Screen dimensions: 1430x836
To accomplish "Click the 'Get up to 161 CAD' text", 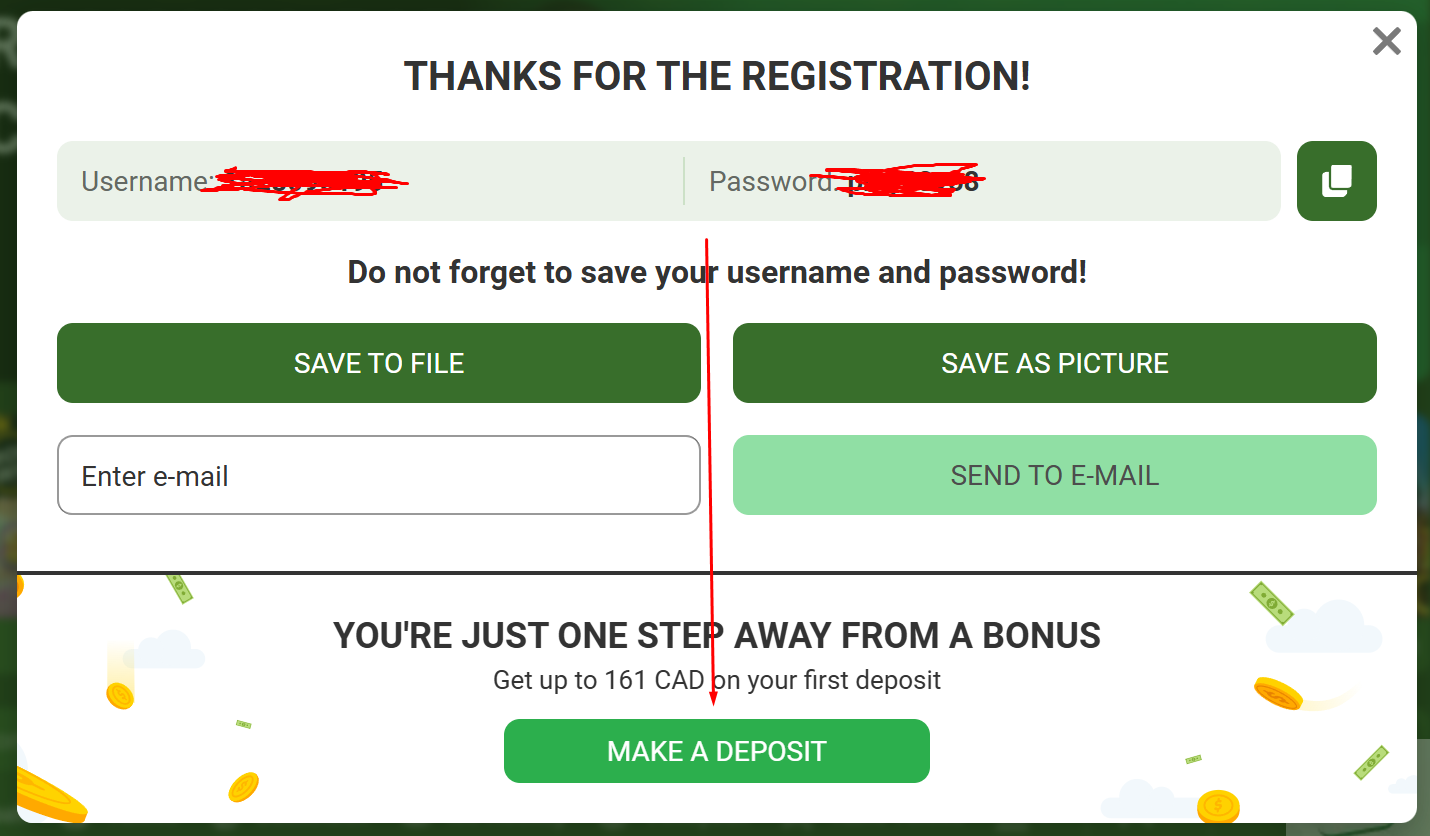I will point(716,681).
